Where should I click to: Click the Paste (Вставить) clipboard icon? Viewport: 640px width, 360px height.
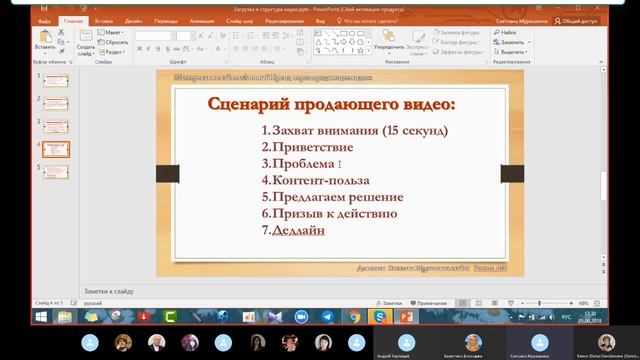pyautogui.click(x=45, y=36)
